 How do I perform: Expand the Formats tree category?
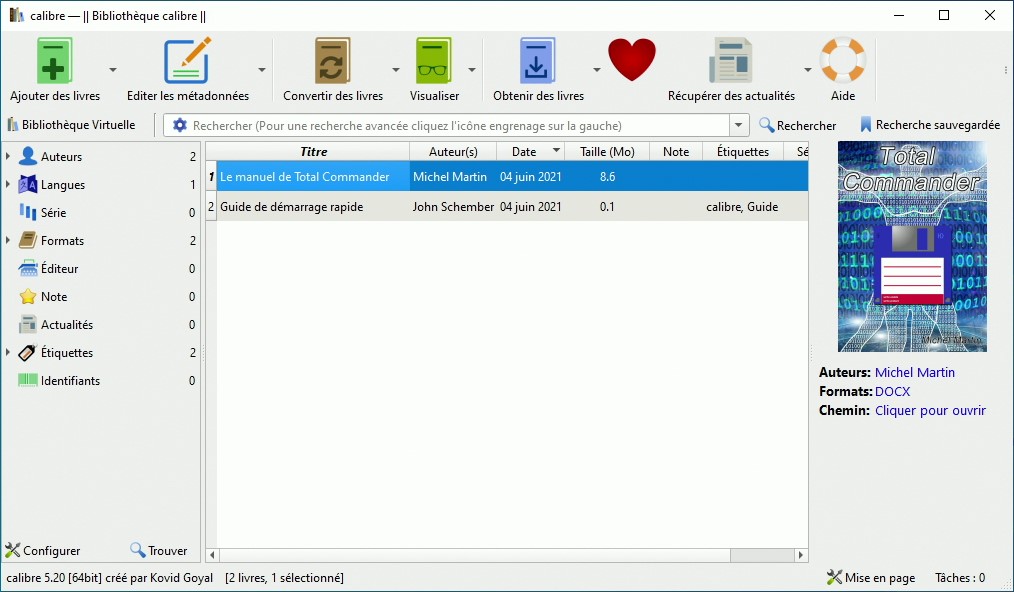(9, 241)
